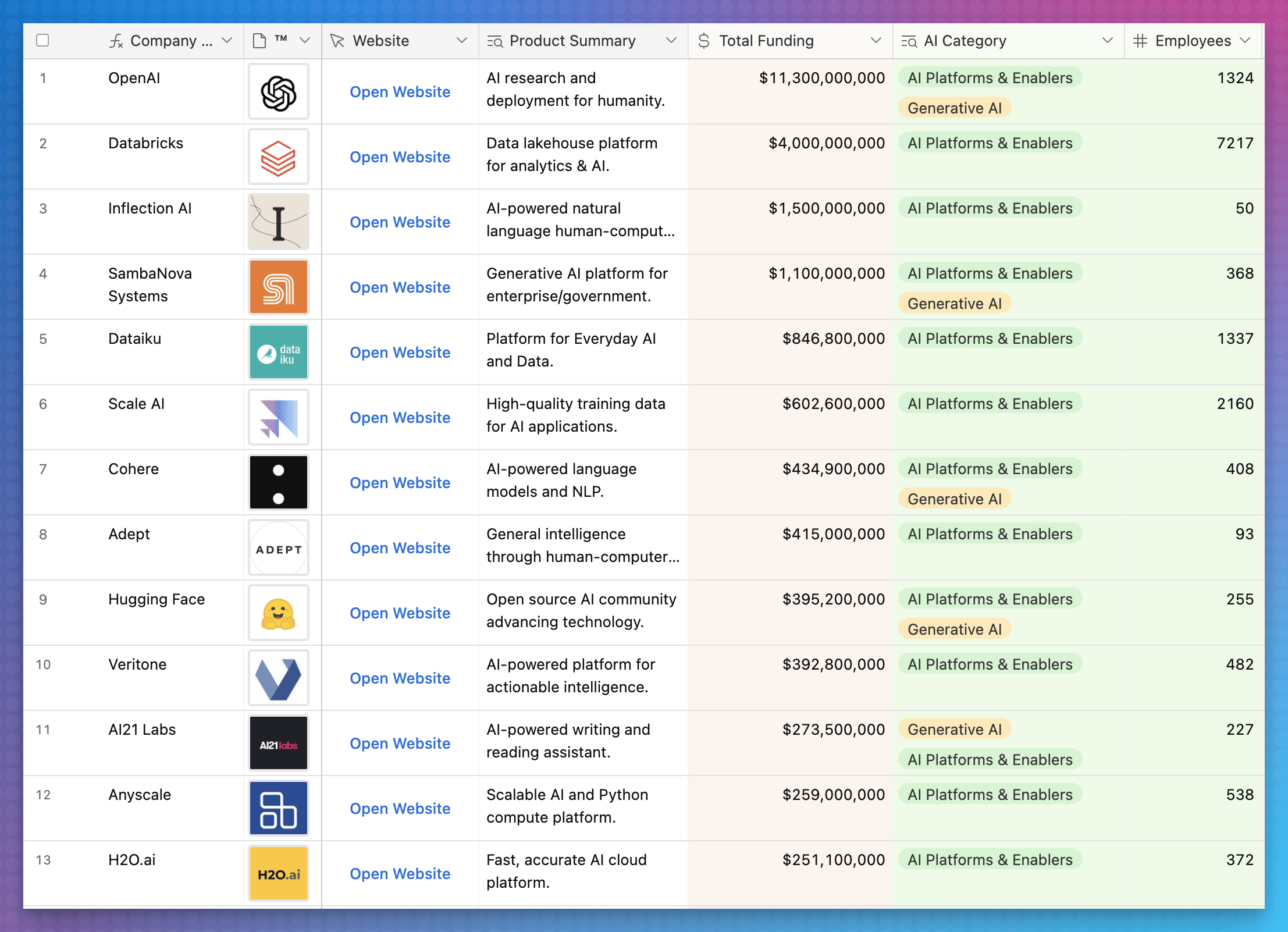Click the Generative AI tag in AI21 Labs row

[955, 730]
